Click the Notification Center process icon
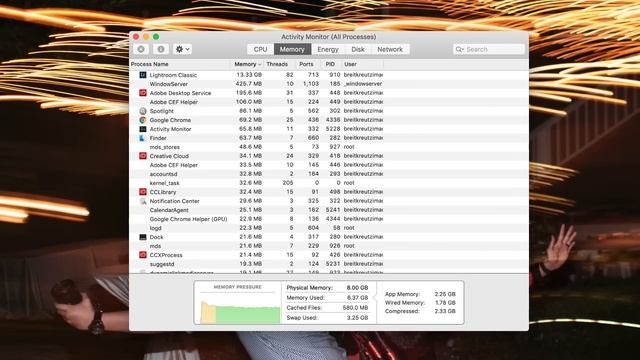The width and height of the screenshot is (640, 360). (x=142, y=201)
